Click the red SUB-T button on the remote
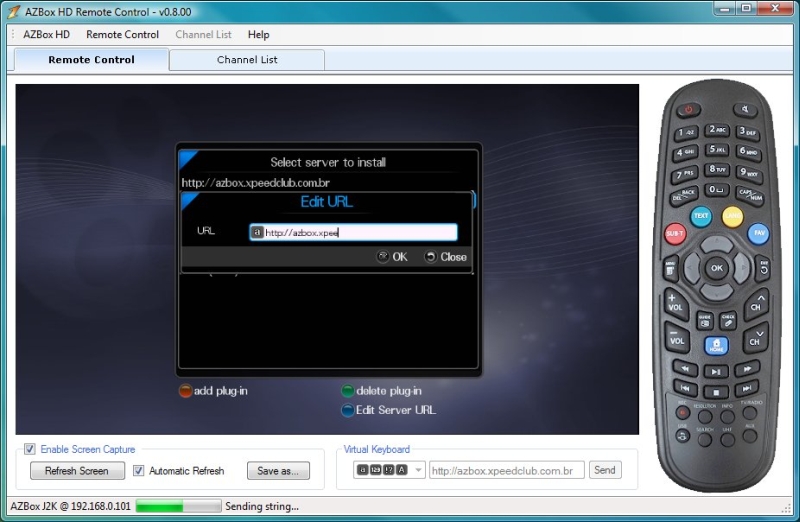 tap(675, 234)
